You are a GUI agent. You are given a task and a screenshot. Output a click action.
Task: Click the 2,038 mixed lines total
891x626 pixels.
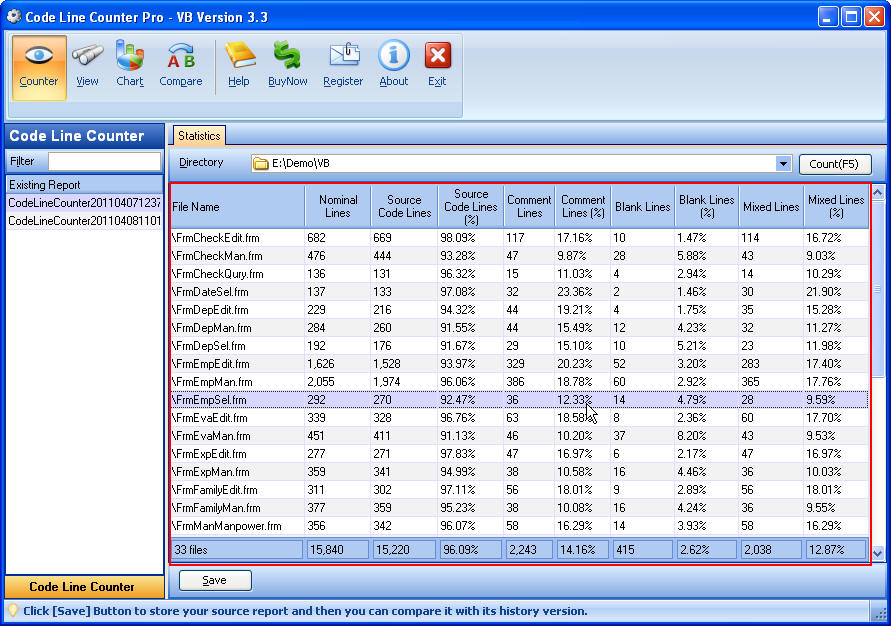tap(771, 550)
